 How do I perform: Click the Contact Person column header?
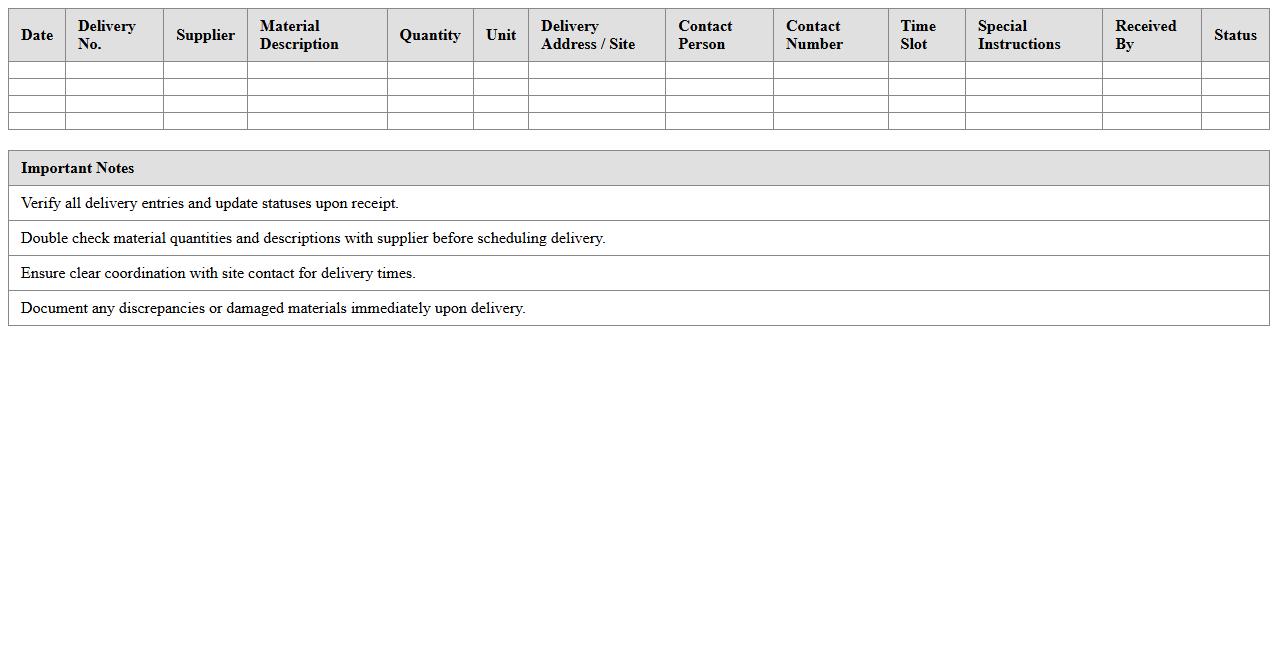pyautogui.click(x=704, y=35)
